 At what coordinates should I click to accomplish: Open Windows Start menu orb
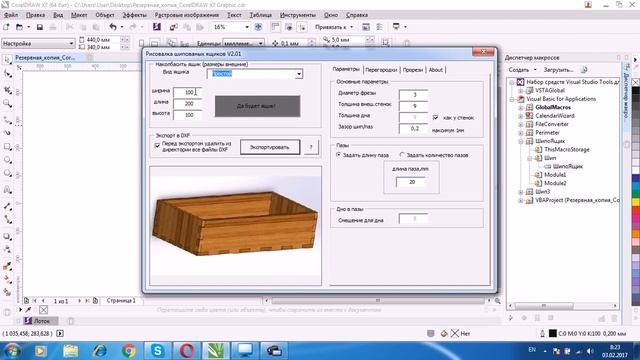click(12, 351)
